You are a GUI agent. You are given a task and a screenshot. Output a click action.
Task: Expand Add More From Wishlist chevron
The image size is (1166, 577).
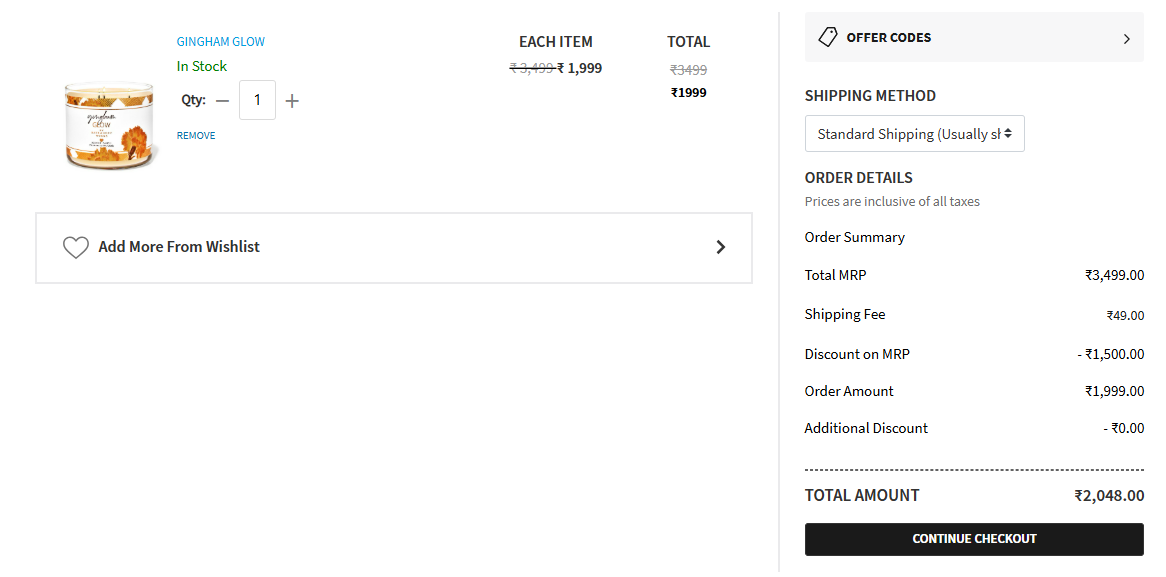coord(720,247)
